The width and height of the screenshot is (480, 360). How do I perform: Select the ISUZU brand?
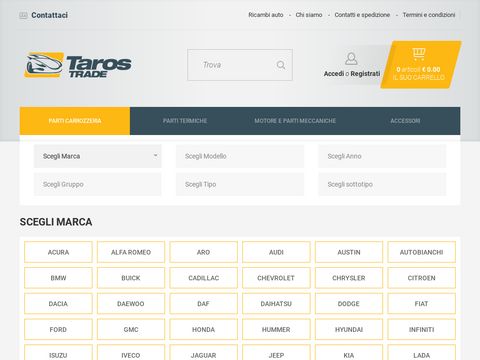point(58,353)
